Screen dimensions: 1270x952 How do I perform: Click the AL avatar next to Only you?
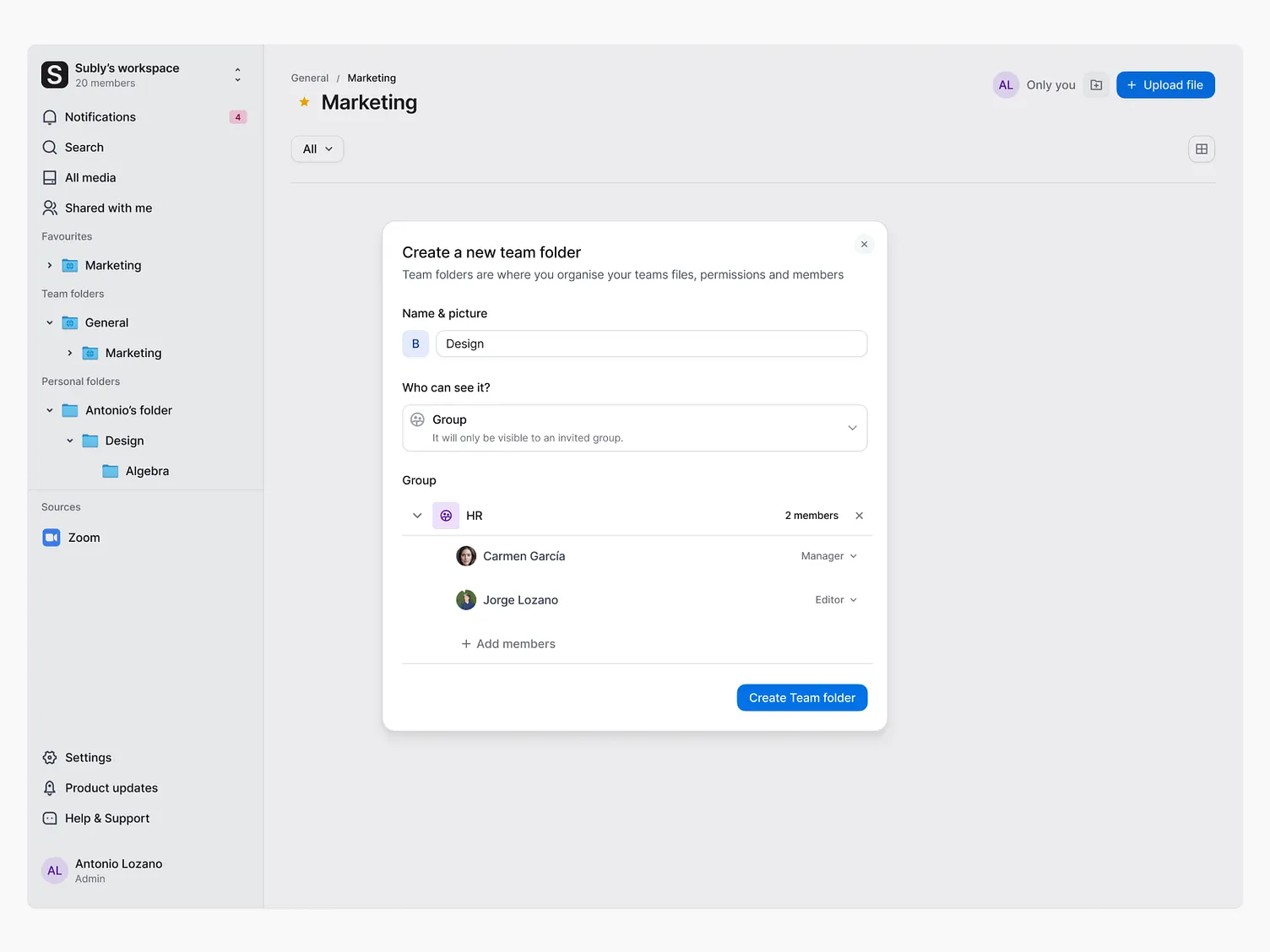coord(1005,84)
